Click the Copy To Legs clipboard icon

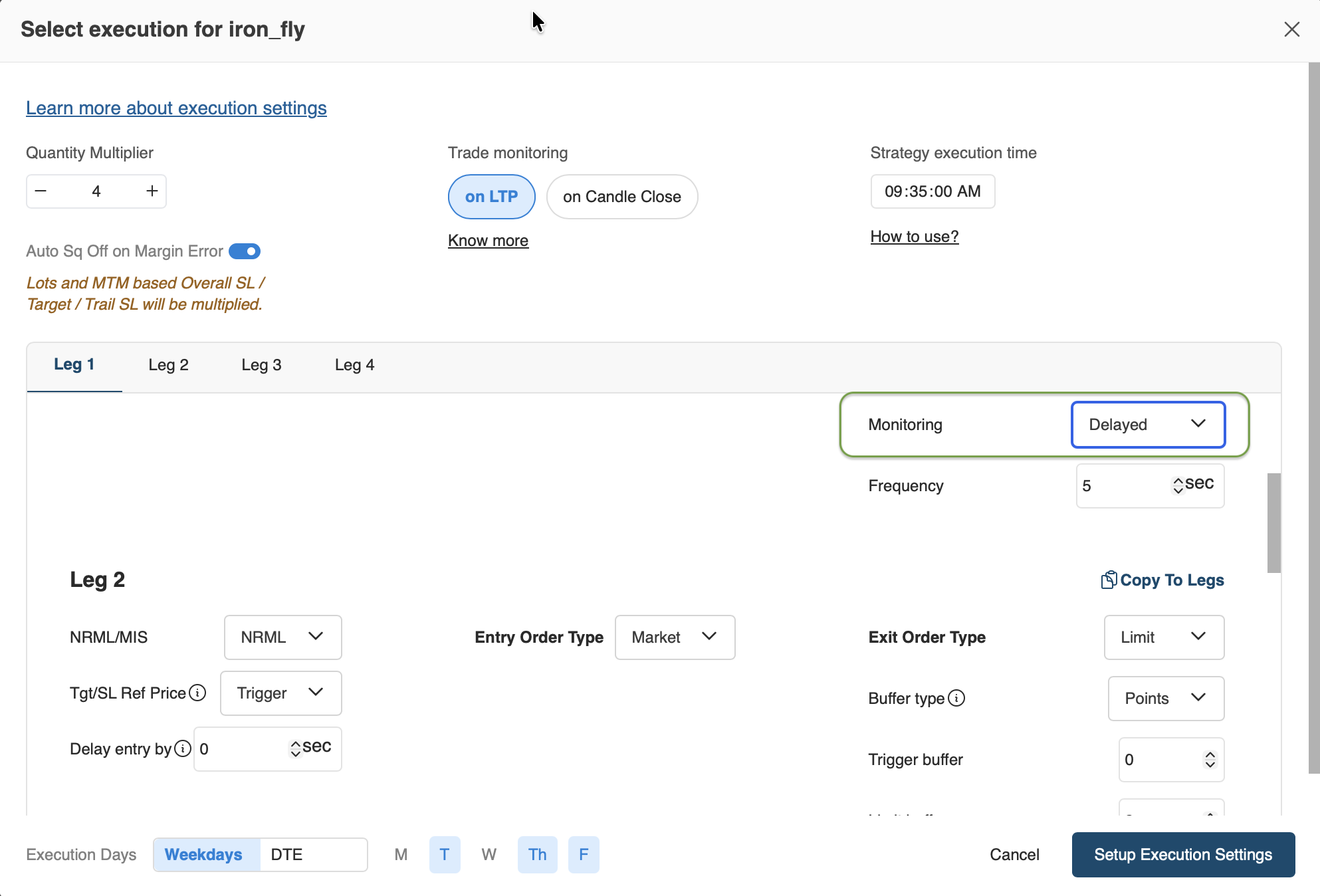1108,580
